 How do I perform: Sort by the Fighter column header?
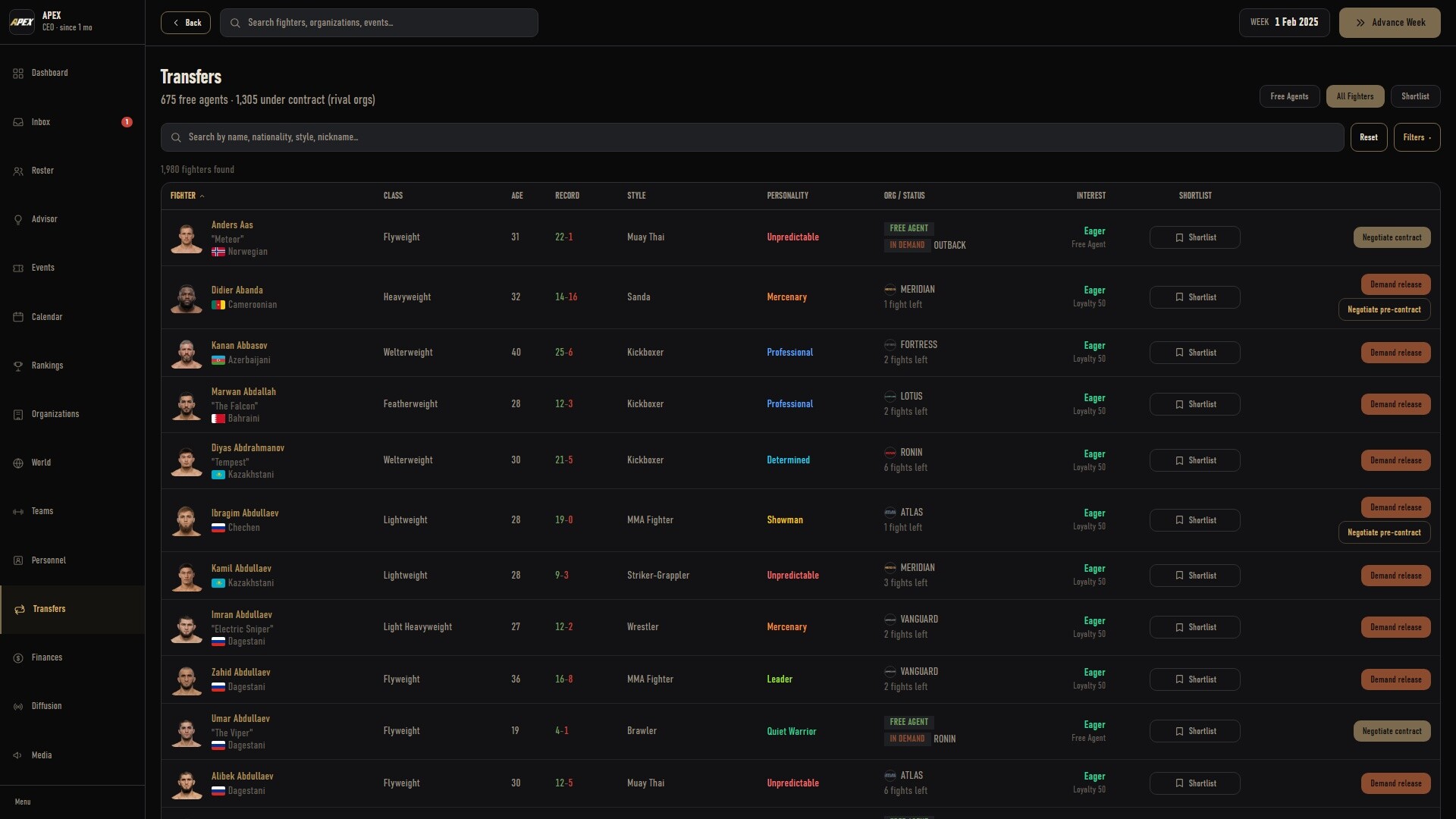pos(187,196)
